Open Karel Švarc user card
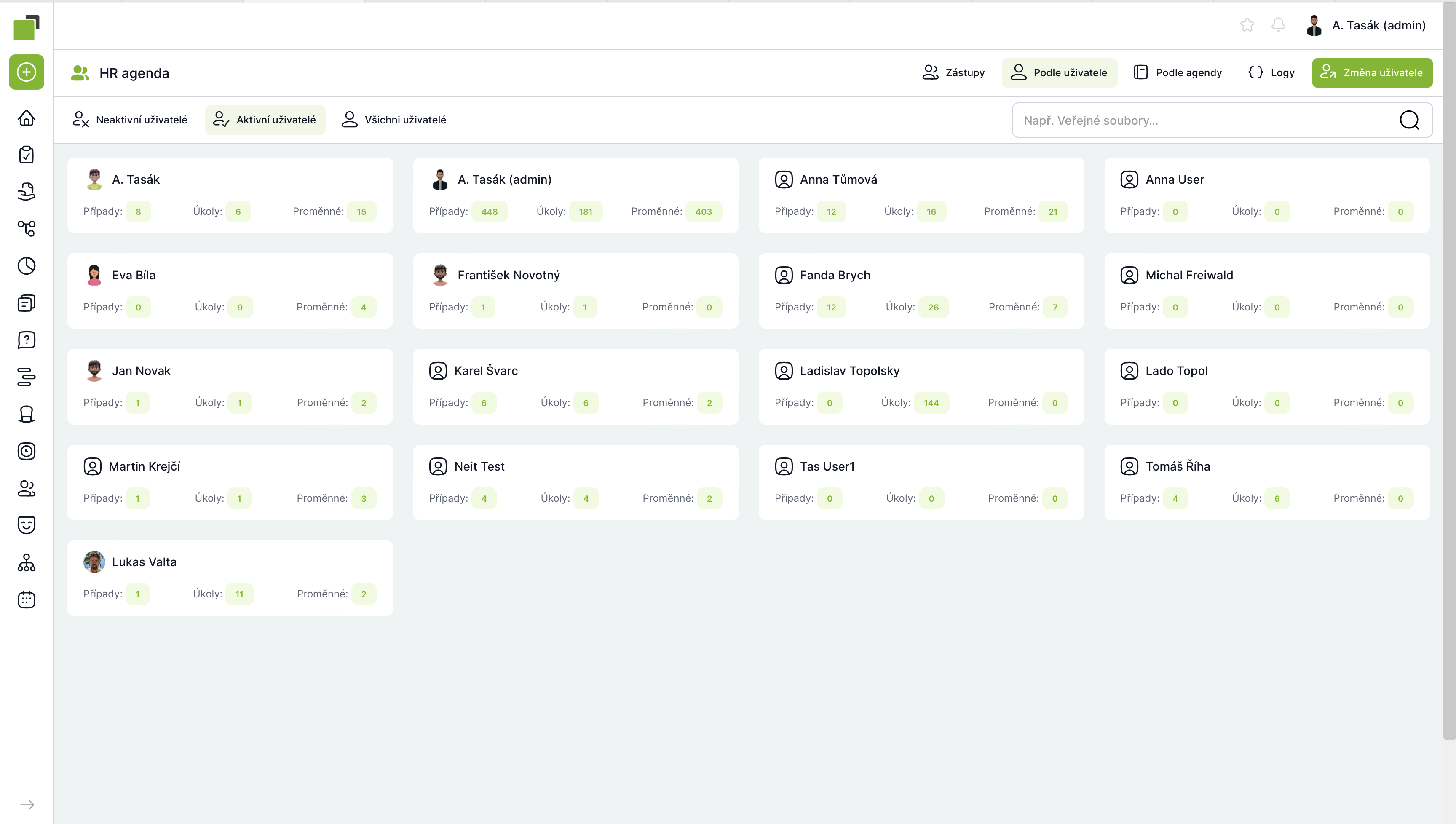This screenshot has height=824, width=1456. [575, 387]
